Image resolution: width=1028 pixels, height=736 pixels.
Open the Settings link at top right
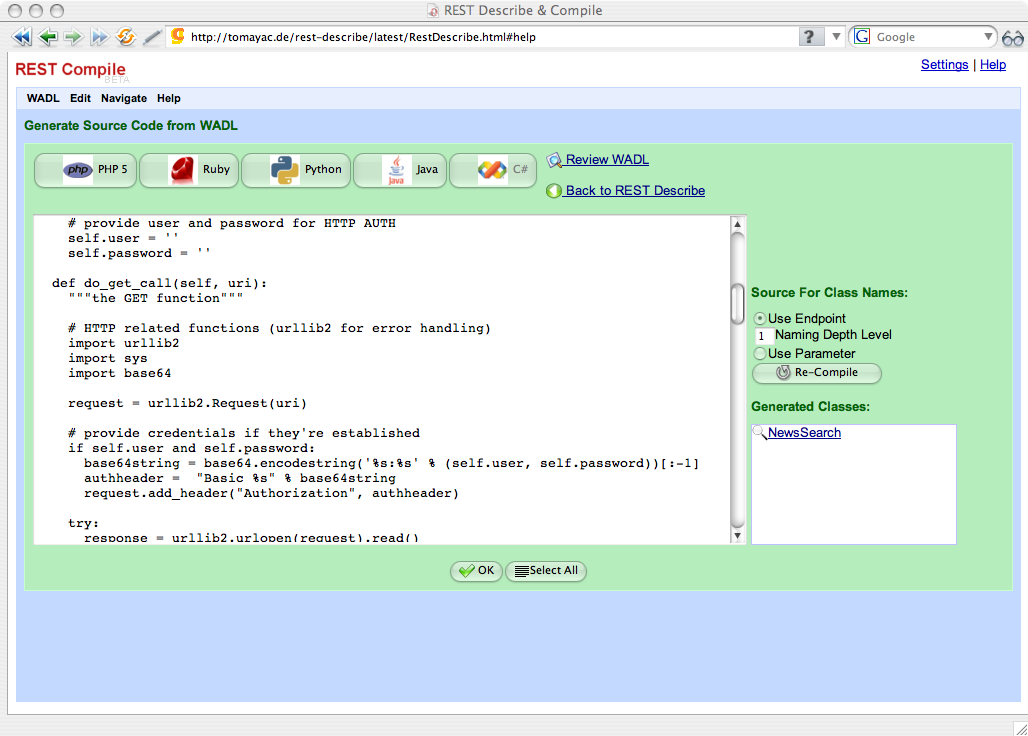[945, 65]
